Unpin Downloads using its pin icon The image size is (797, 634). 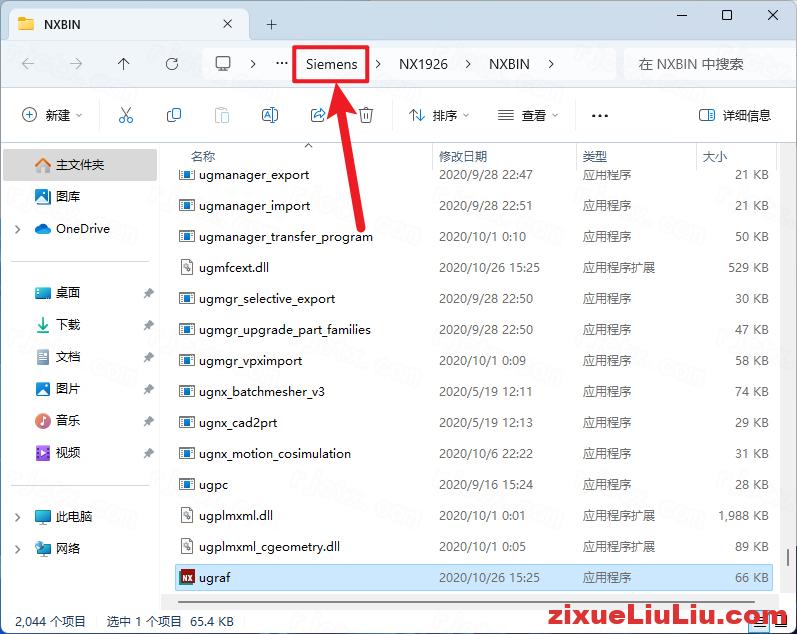148,325
